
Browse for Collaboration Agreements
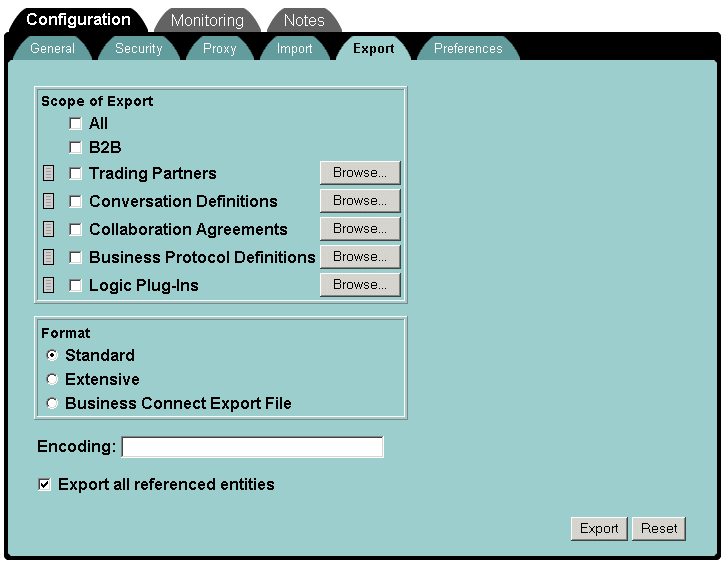pos(360,229)
